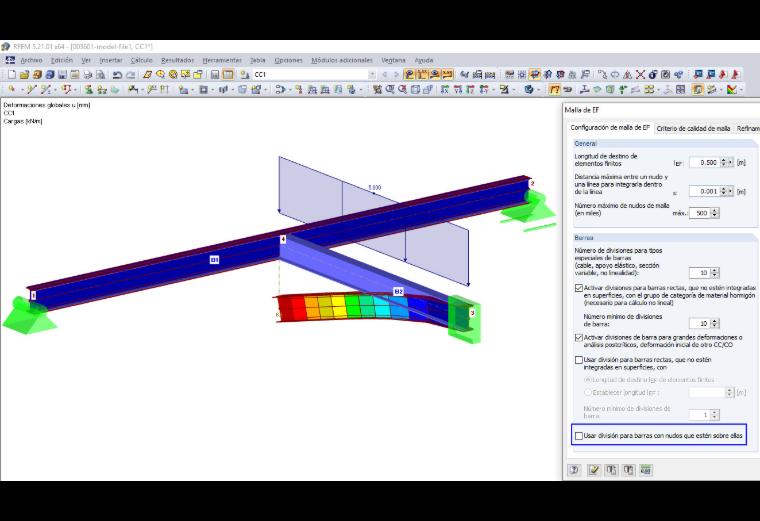Screen dimensions: 760x521
Task: Click the blue sphere rendering icon
Action: pyautogui.click(x=529, y=89)
